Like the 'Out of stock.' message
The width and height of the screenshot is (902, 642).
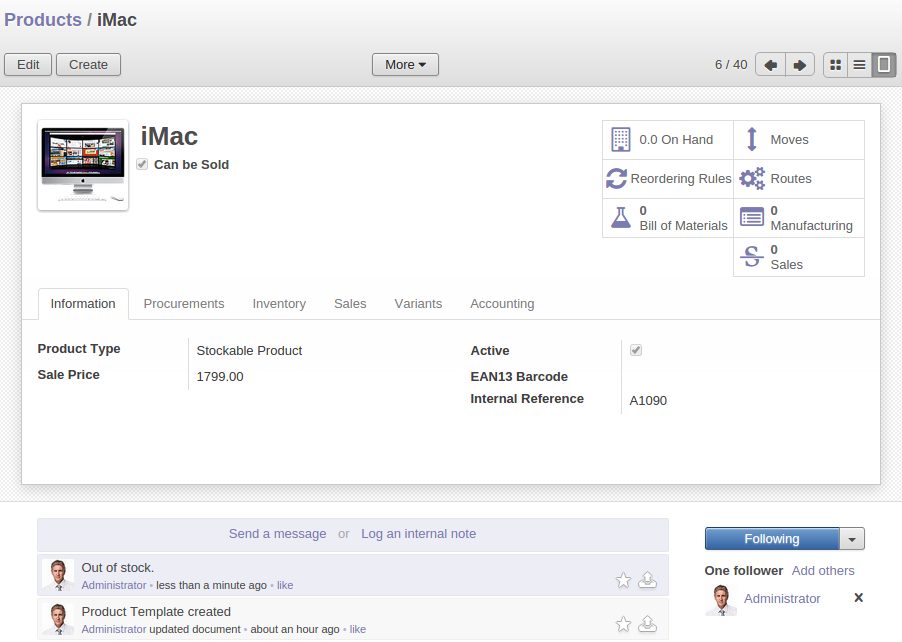coord(285,585)
